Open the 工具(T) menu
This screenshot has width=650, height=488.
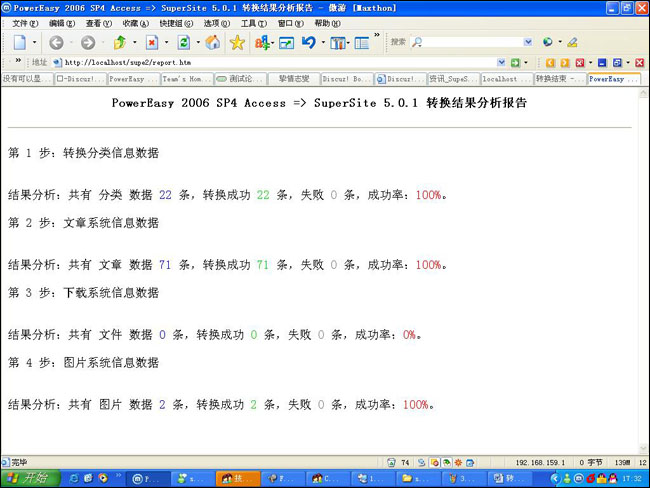pos(254,23)
